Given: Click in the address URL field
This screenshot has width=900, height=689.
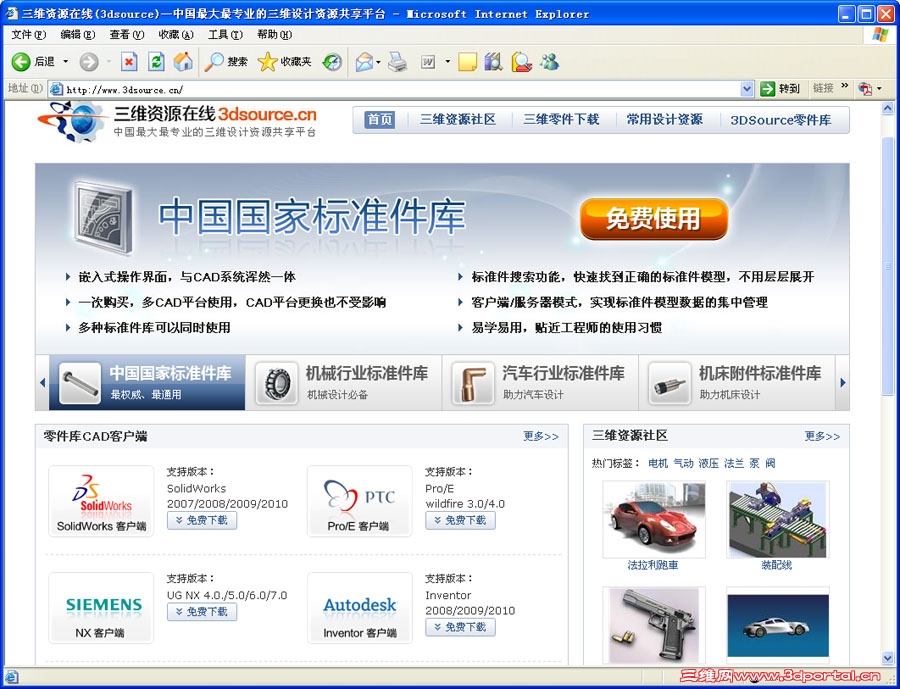Looking at the screenshot, I should point(402,89).
